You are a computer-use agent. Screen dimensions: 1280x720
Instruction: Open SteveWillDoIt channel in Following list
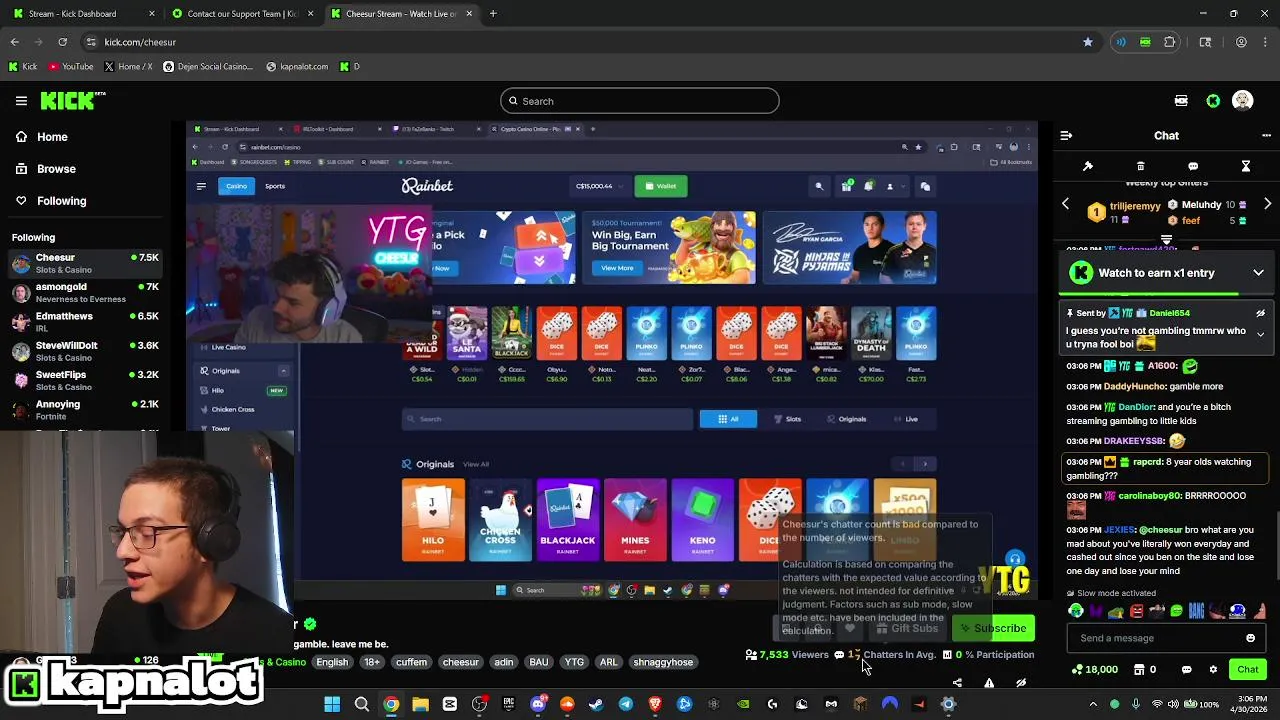coord(86,352)
